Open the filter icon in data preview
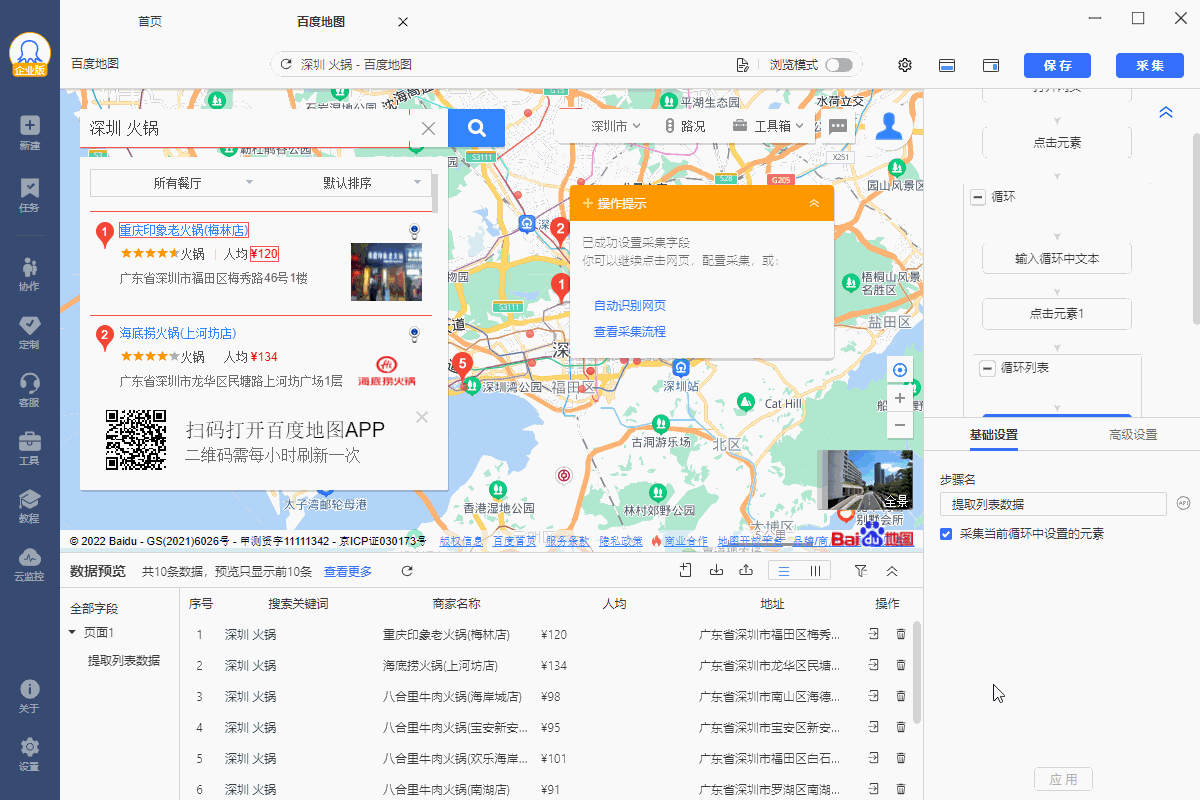Image resolution: width=1200 pixels, height=800 pixels. [x=860, y=571]
